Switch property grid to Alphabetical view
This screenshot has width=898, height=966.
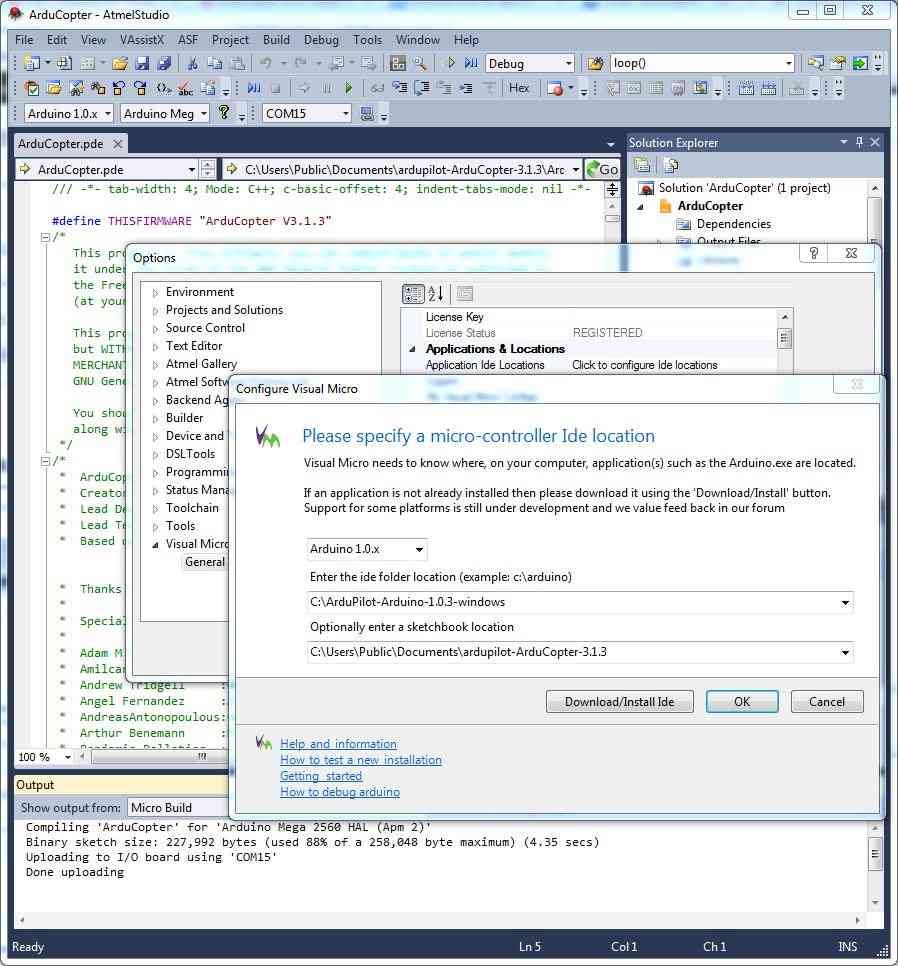(x=436, y=293)
